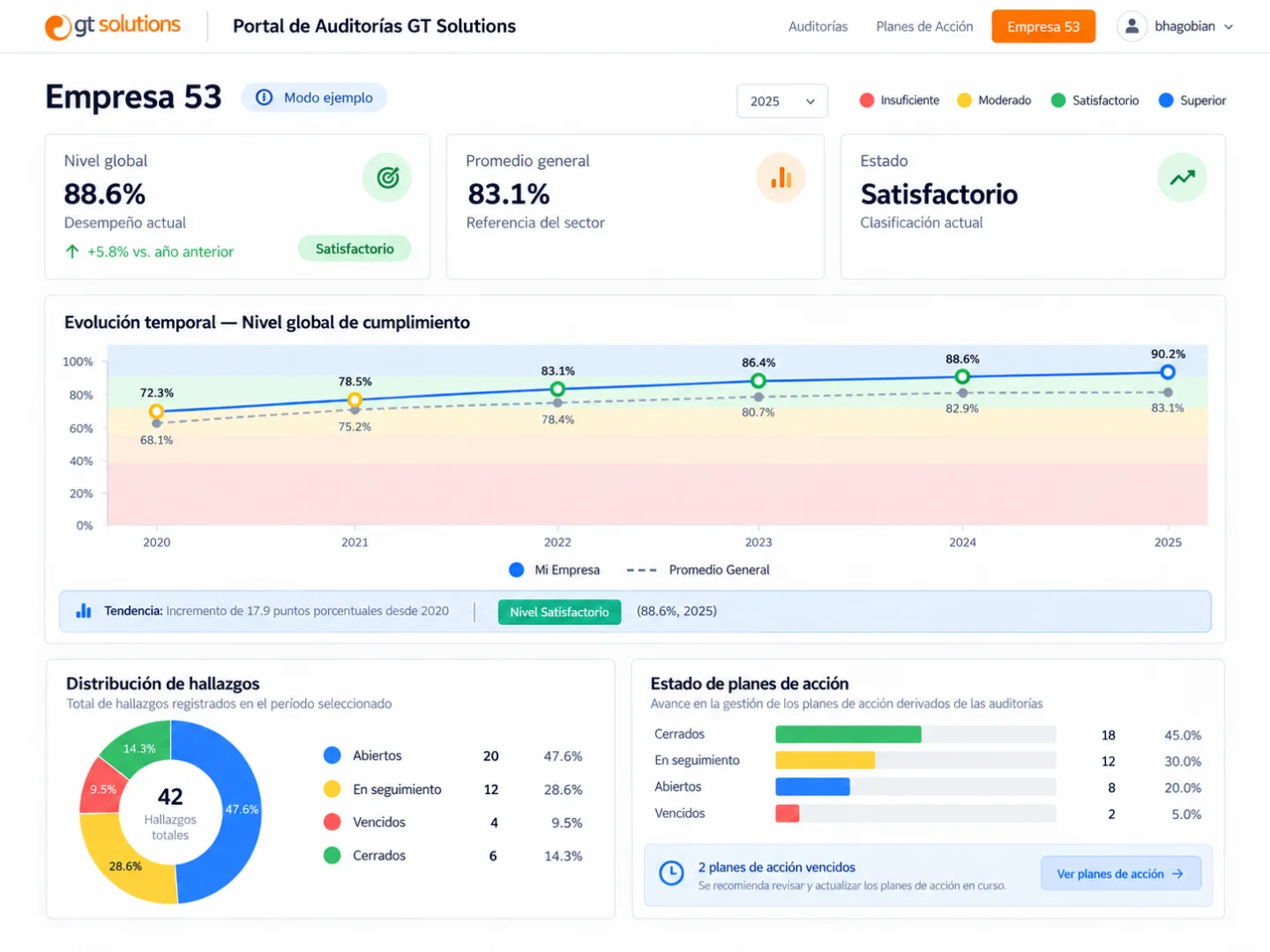Click the green up arrow beside +5.8%
The width and height of the screenshot is (1270, 952).
(x=72, y=251)
